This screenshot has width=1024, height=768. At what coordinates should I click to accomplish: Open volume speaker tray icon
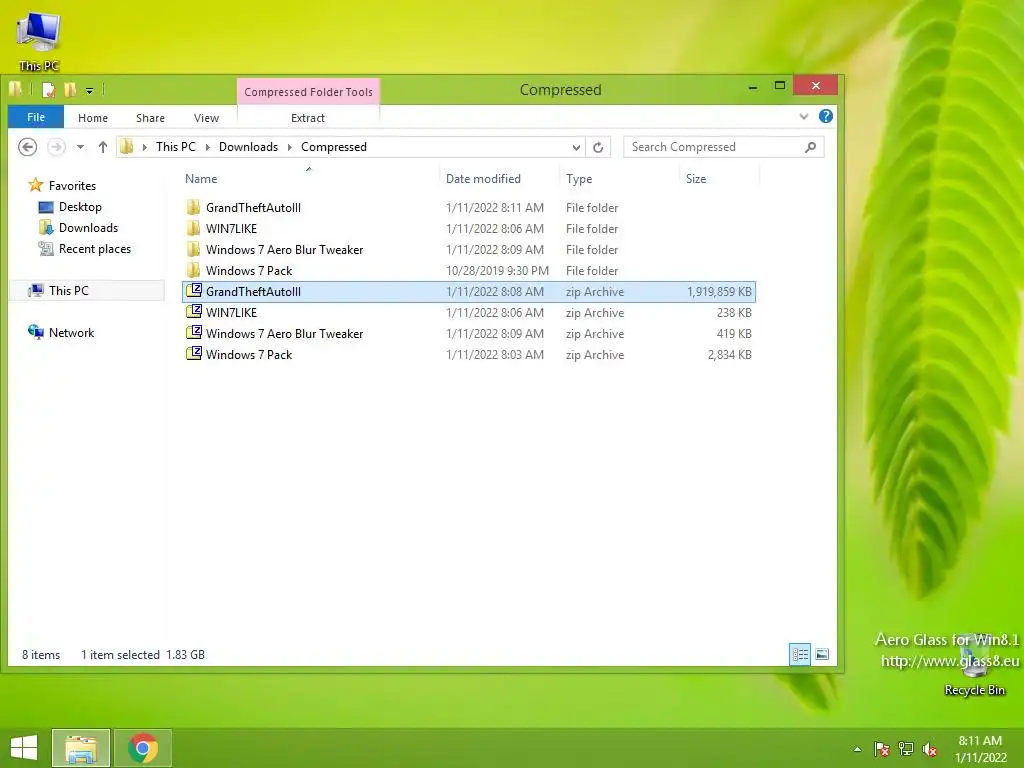pos(930,749)
